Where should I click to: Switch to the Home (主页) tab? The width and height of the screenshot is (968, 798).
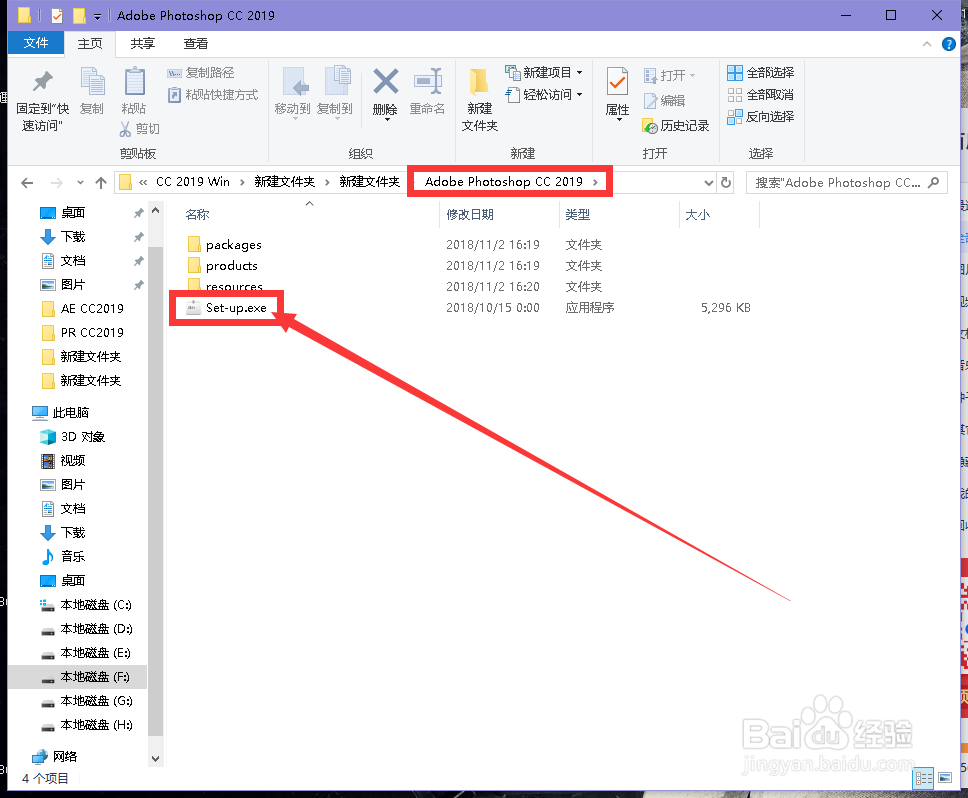(90, 43)
